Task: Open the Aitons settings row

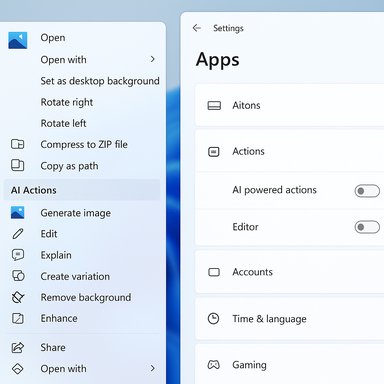Action: point(290,105)
